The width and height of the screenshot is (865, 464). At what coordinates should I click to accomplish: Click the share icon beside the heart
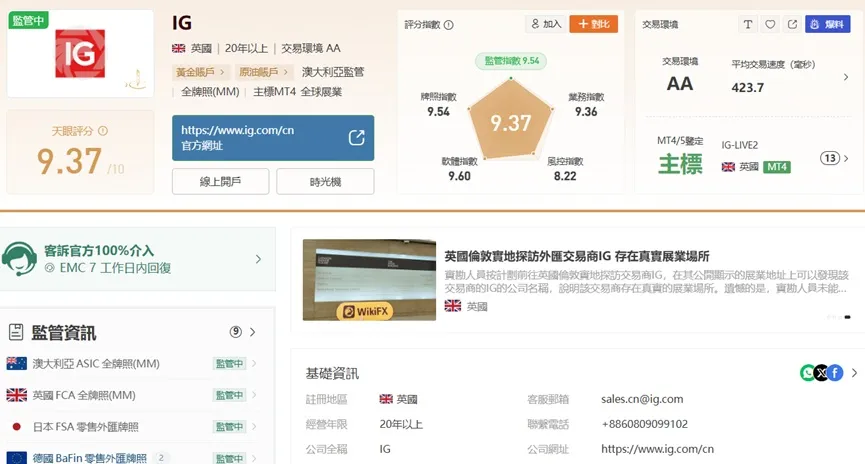(x=792, y=24)
